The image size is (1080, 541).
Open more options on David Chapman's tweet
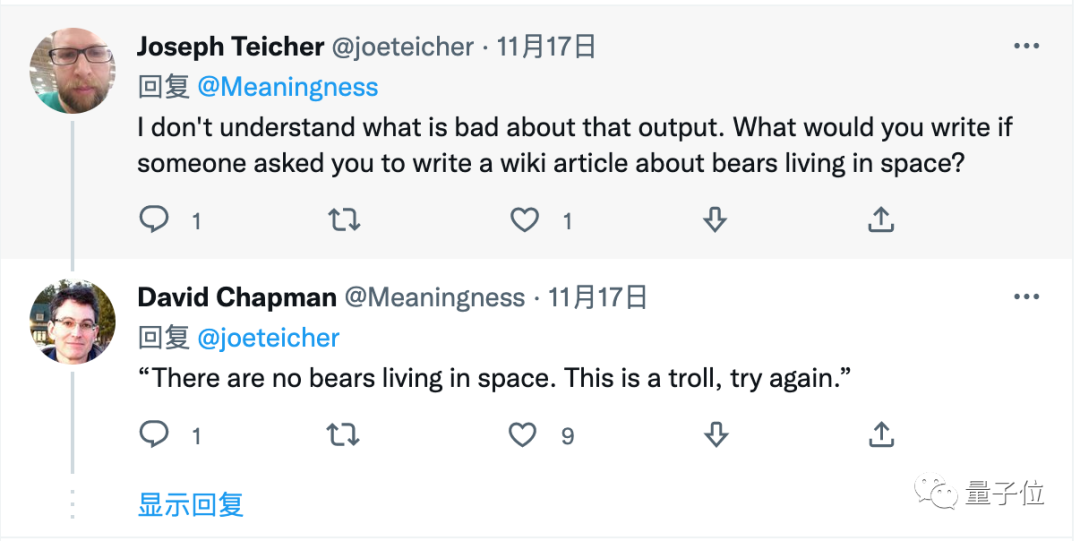(1026, 297)
